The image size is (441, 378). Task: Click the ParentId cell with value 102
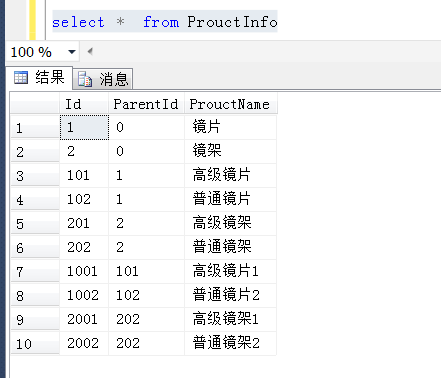coord(146,295)
